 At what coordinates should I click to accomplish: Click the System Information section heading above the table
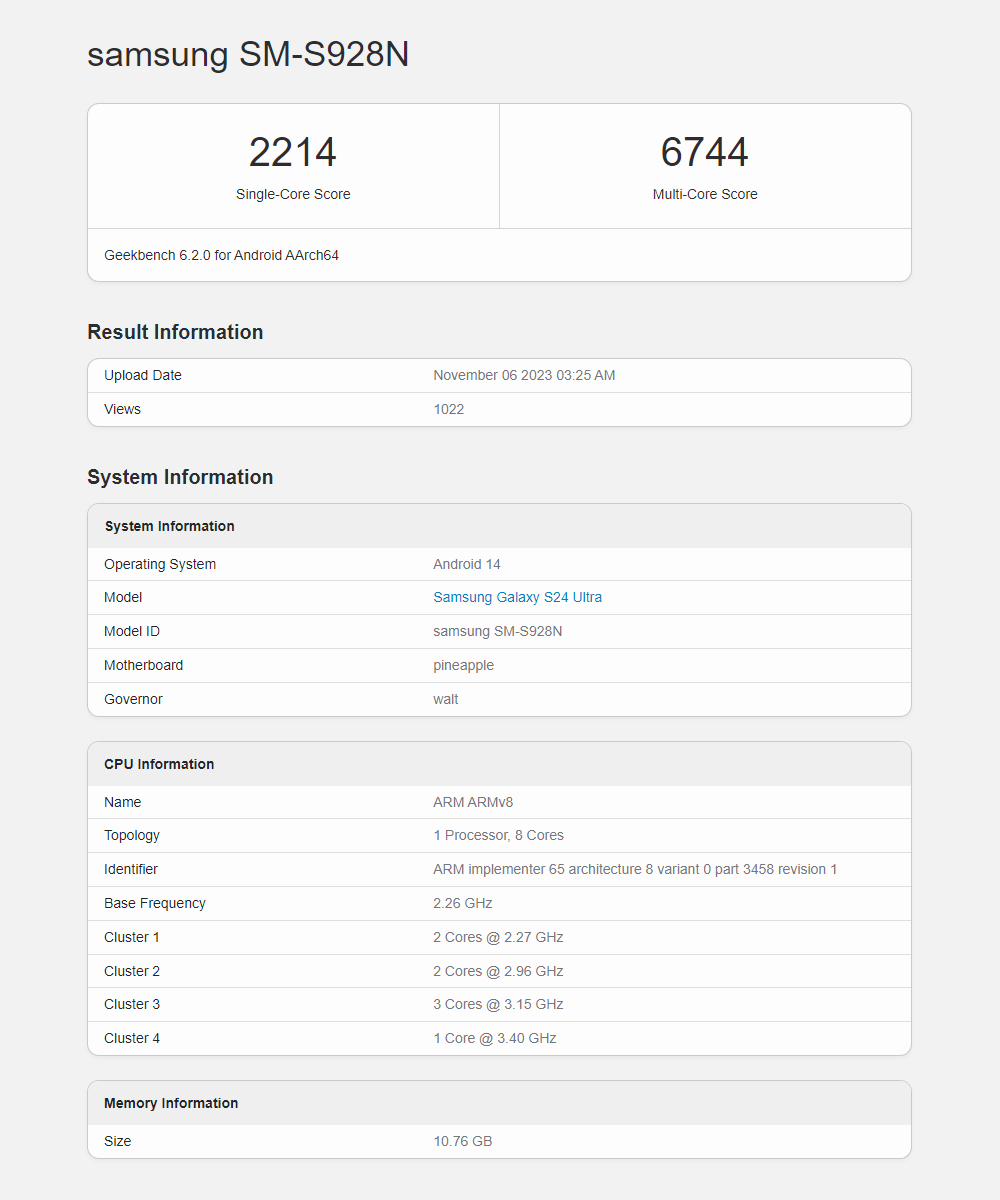[x=180, y=477]
